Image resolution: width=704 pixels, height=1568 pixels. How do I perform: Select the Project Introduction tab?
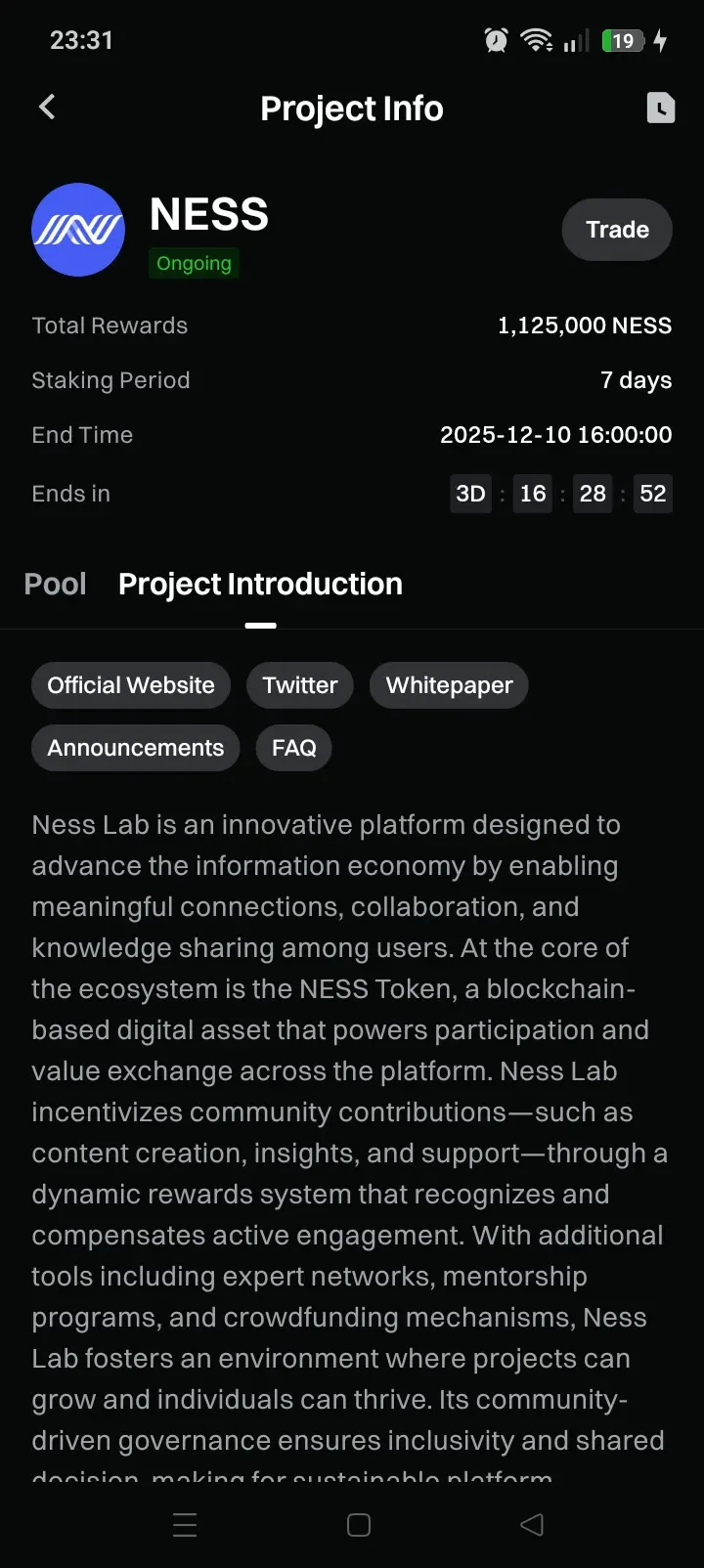pos(260,585)
